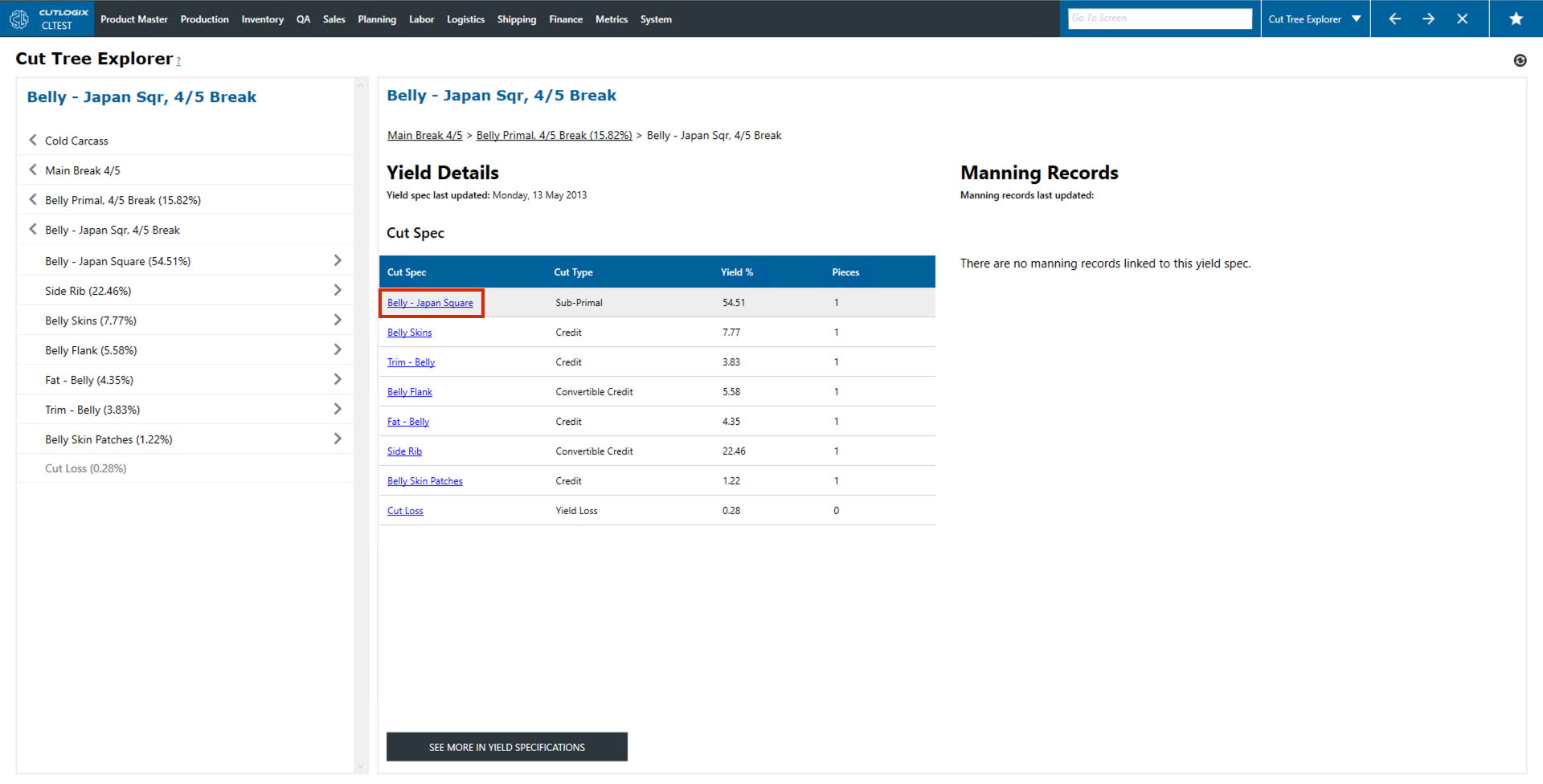Click the forward arrow navigation icon
Image resolution: width=1543 pixels, height=784 pixels.
point(1428,18)
